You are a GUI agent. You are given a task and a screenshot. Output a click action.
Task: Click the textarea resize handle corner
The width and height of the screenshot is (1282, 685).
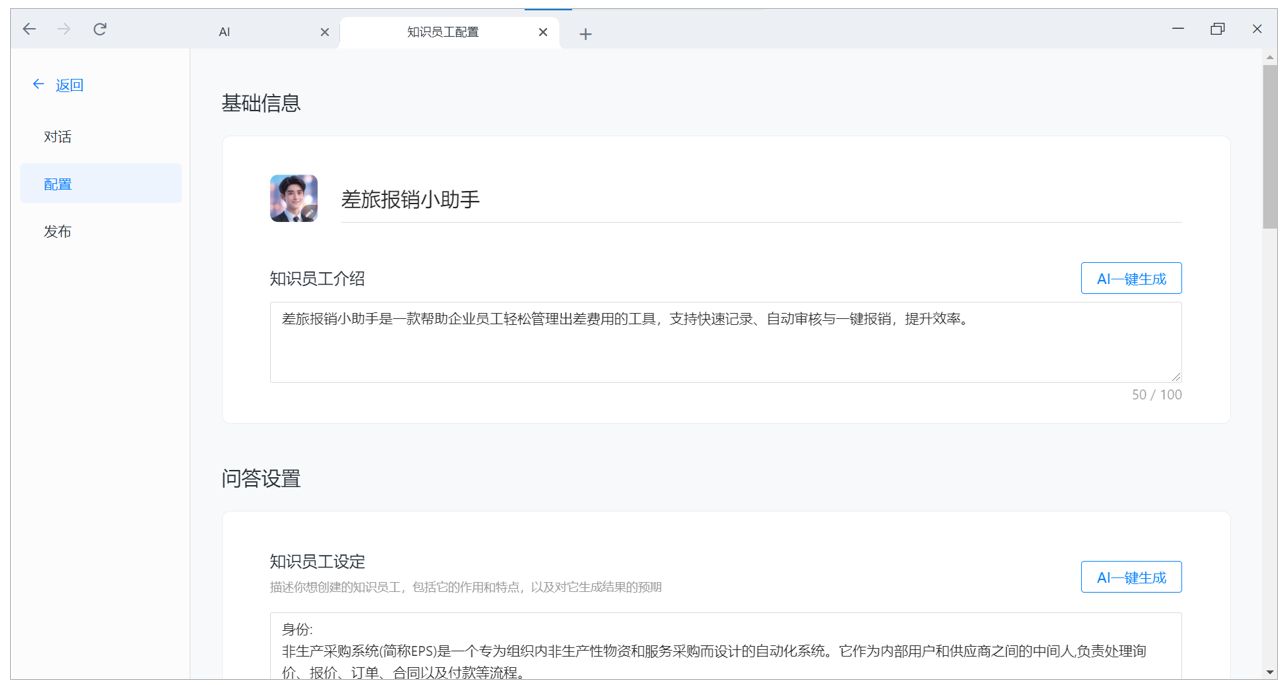point(1176,377)
